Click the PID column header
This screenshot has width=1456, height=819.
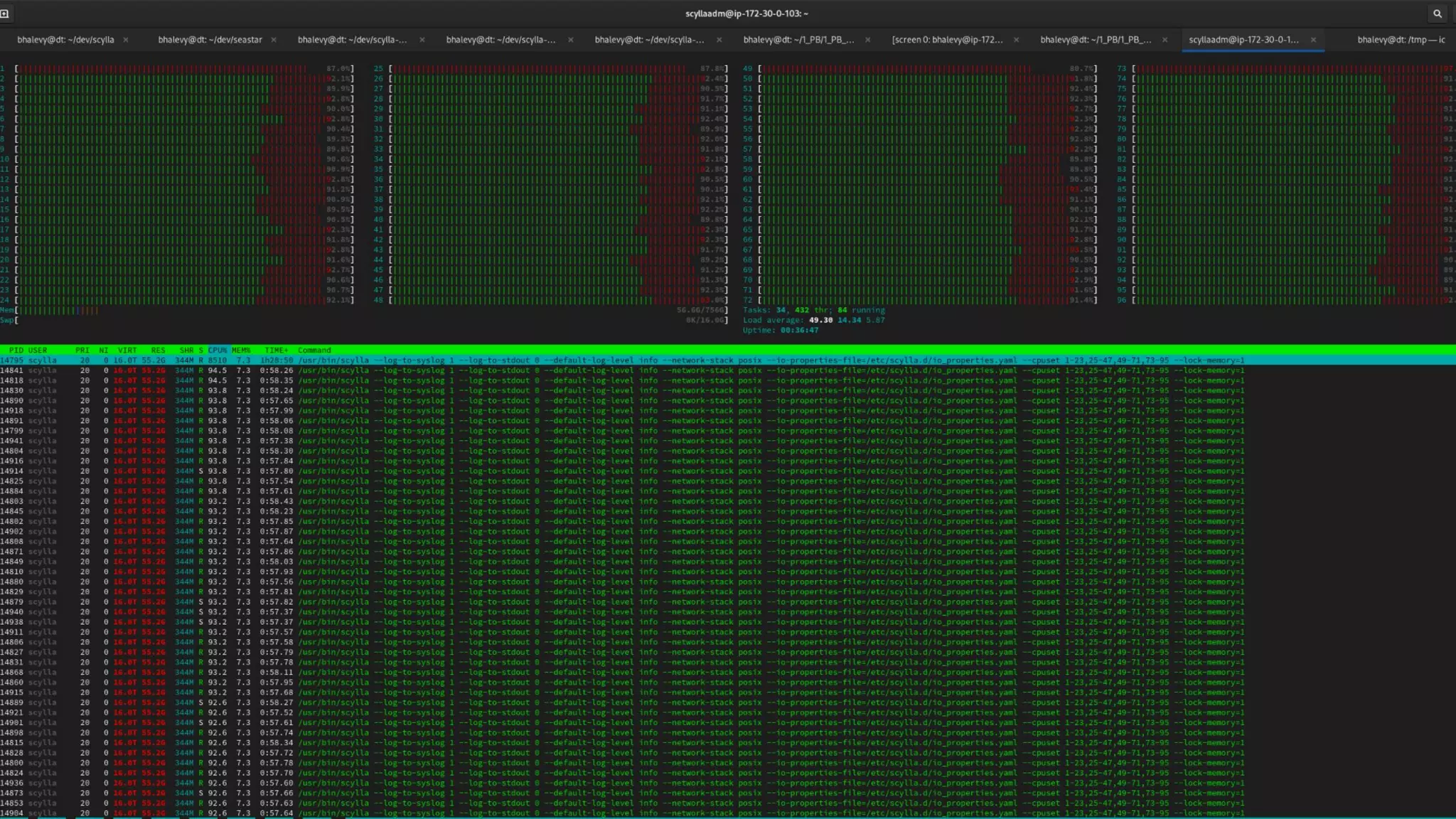[16, 350]
